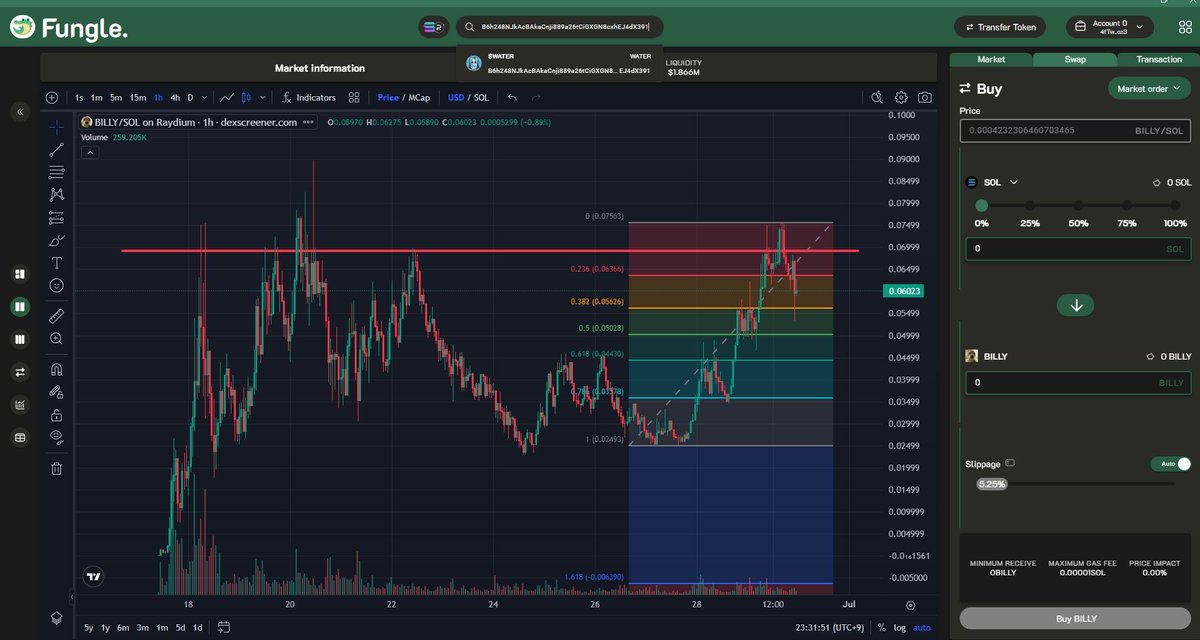Screen dimensions: 1200x640
Task: Select the brush drawing tool
Action: [x=57, y=241]
